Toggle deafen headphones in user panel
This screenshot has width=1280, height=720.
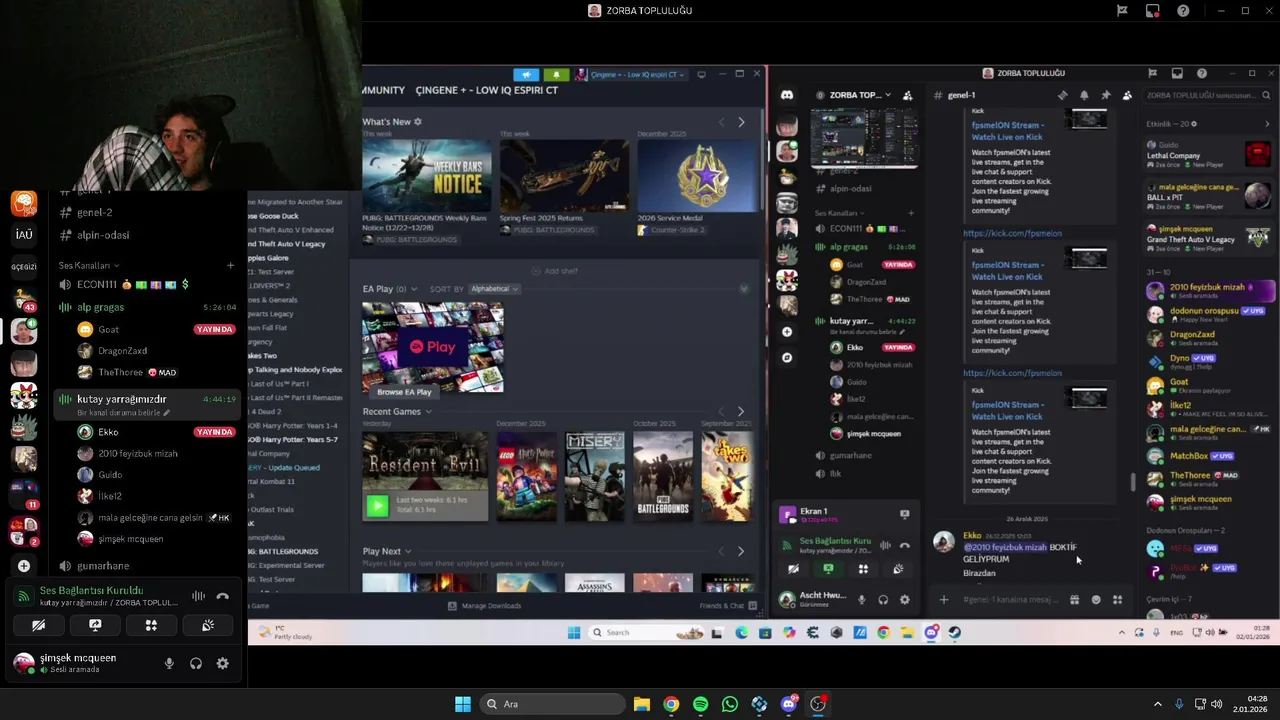coord(196,663)
